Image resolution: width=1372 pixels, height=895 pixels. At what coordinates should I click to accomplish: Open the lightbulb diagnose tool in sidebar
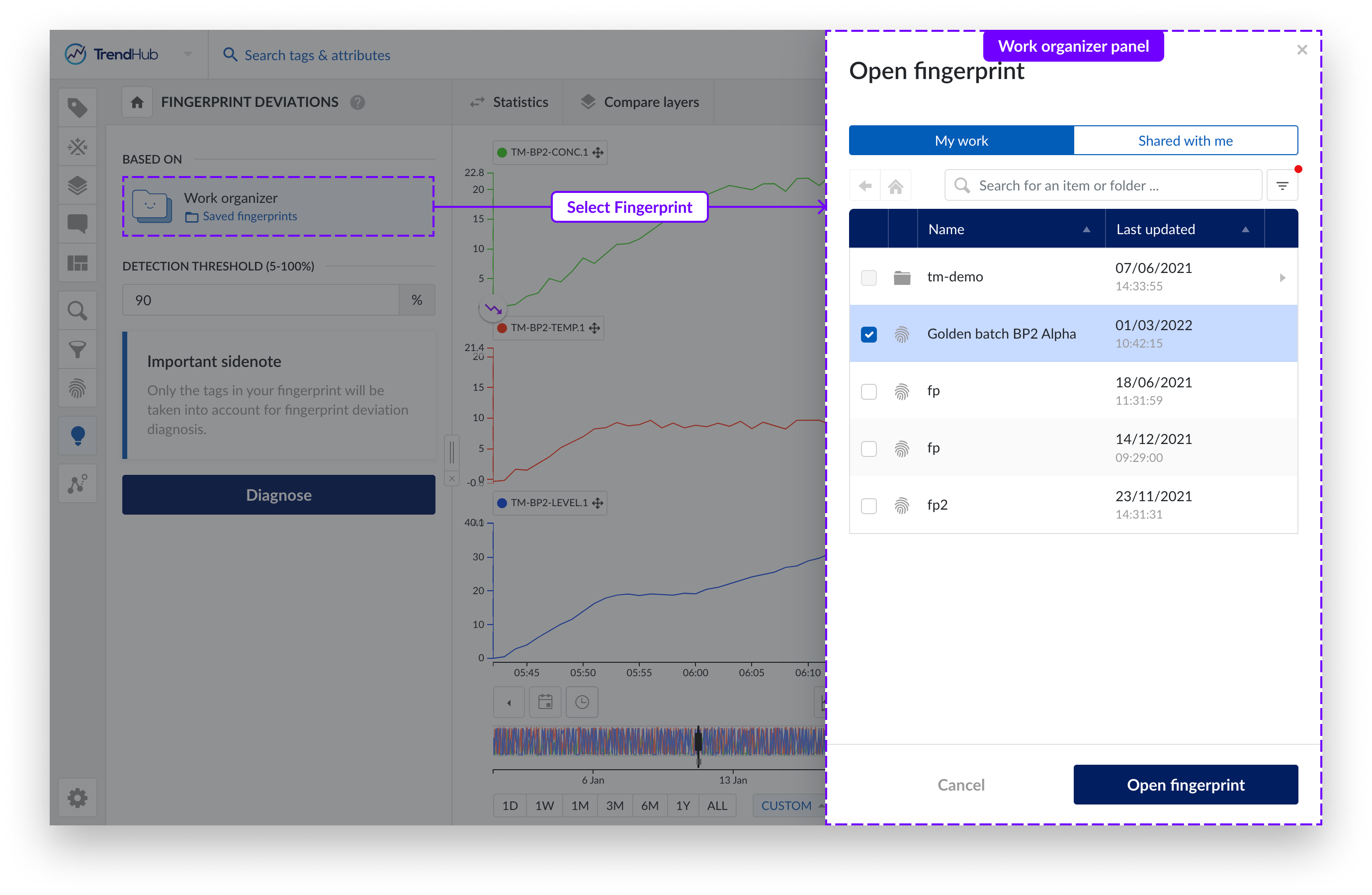pyautogui.click(x=77, y=436)
